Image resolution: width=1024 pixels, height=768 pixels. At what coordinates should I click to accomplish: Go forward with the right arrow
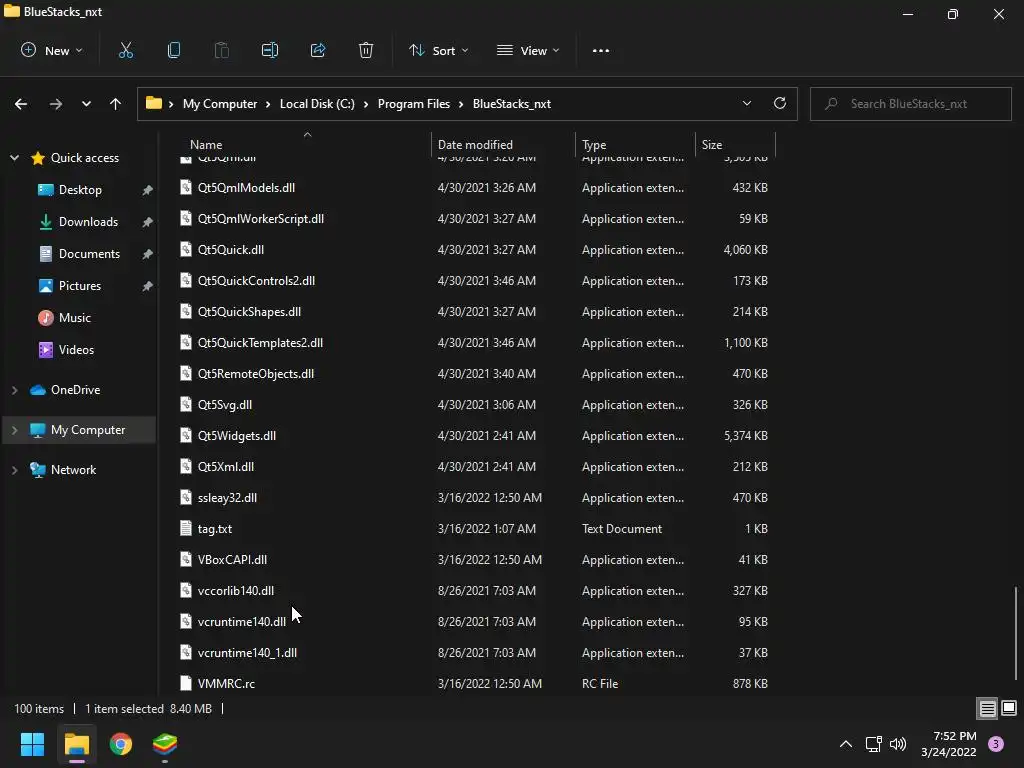[x=56, y=104]
